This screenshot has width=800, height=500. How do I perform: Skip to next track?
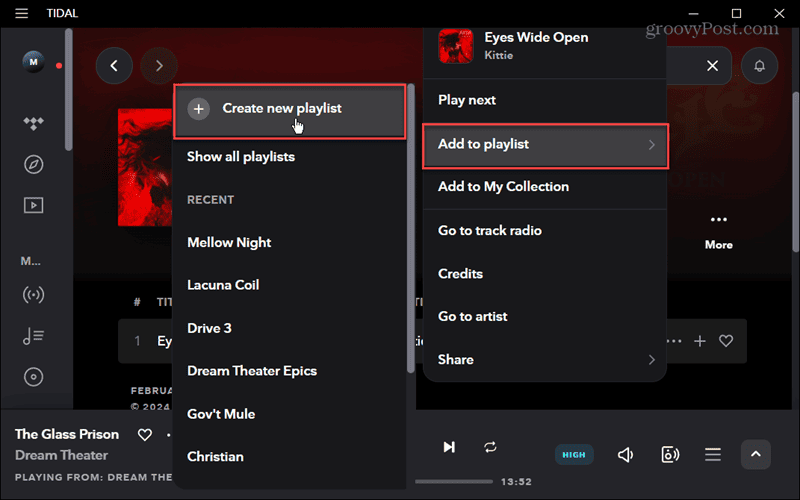coord(449,447)
